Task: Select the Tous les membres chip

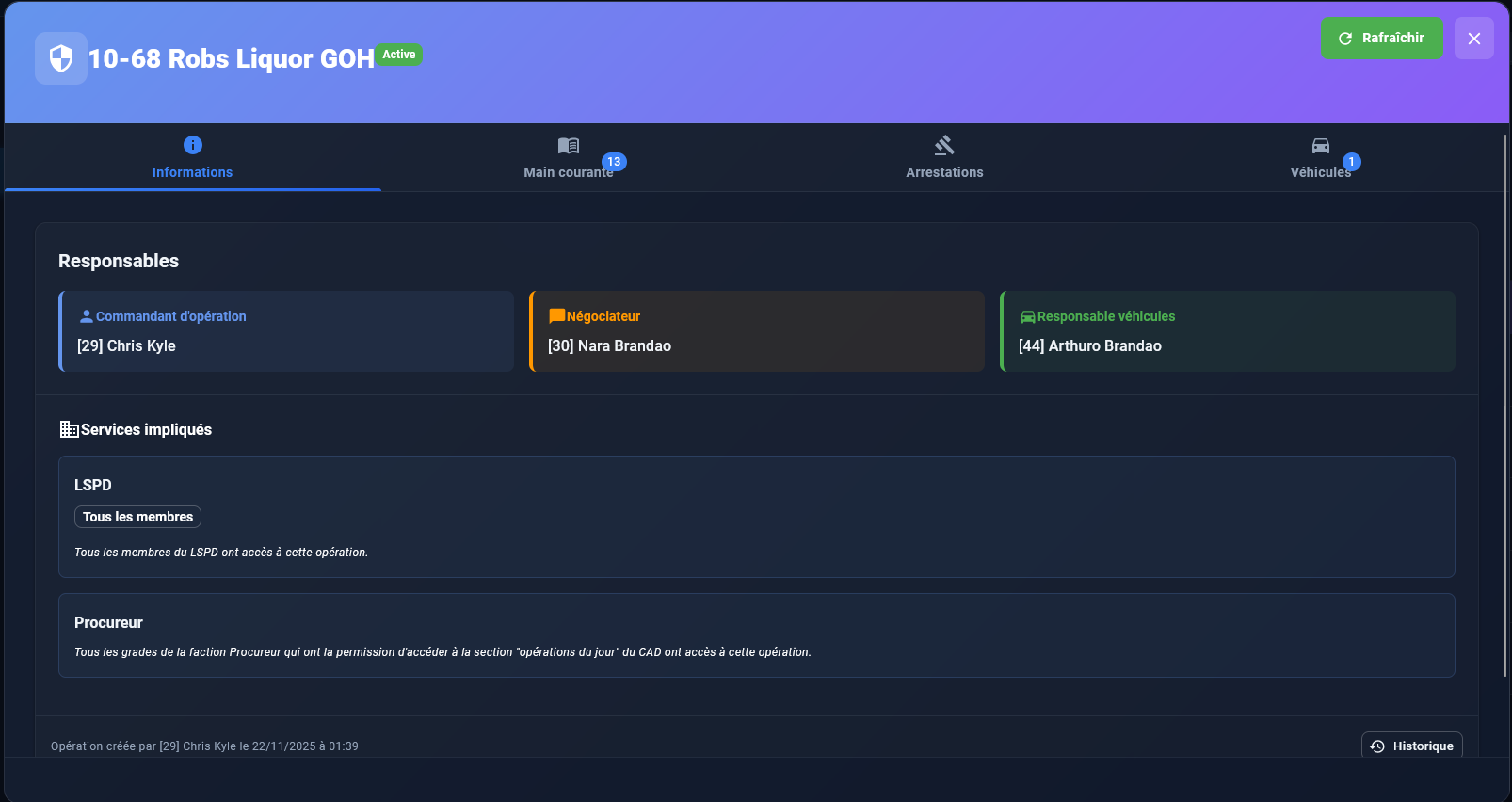Action: 137,517
